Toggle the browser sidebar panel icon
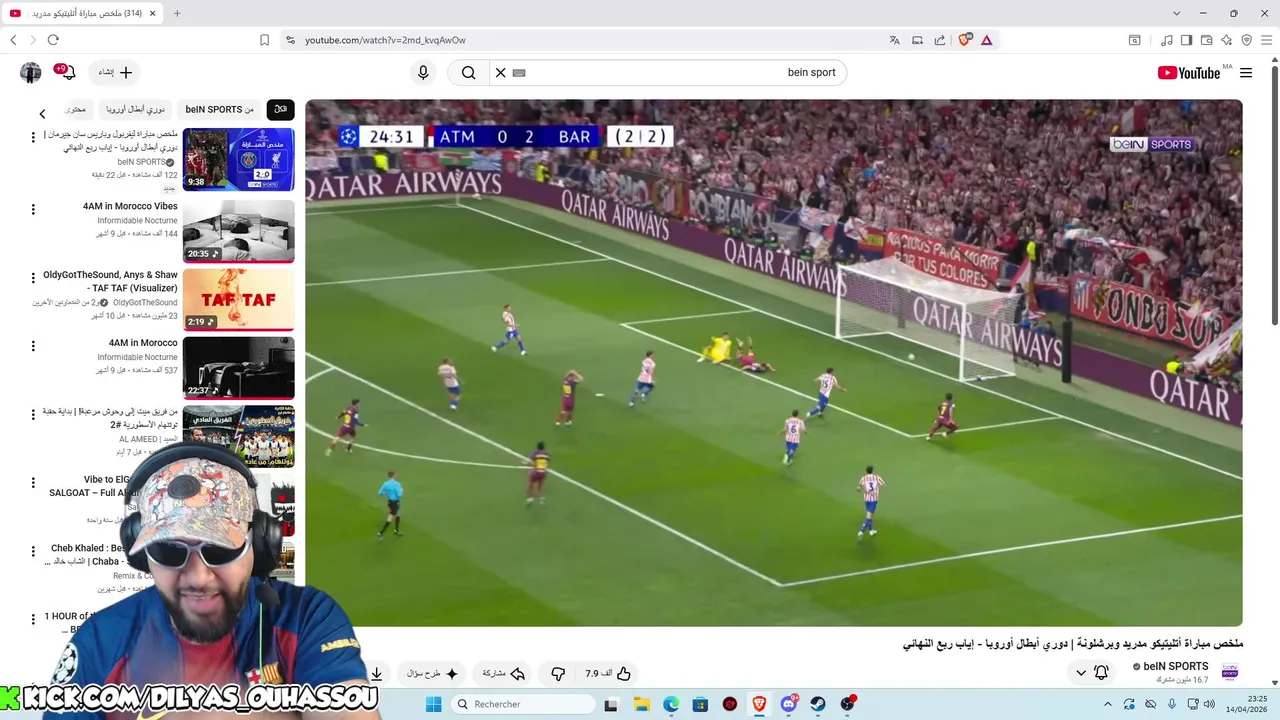 [x=1186, y=40]
